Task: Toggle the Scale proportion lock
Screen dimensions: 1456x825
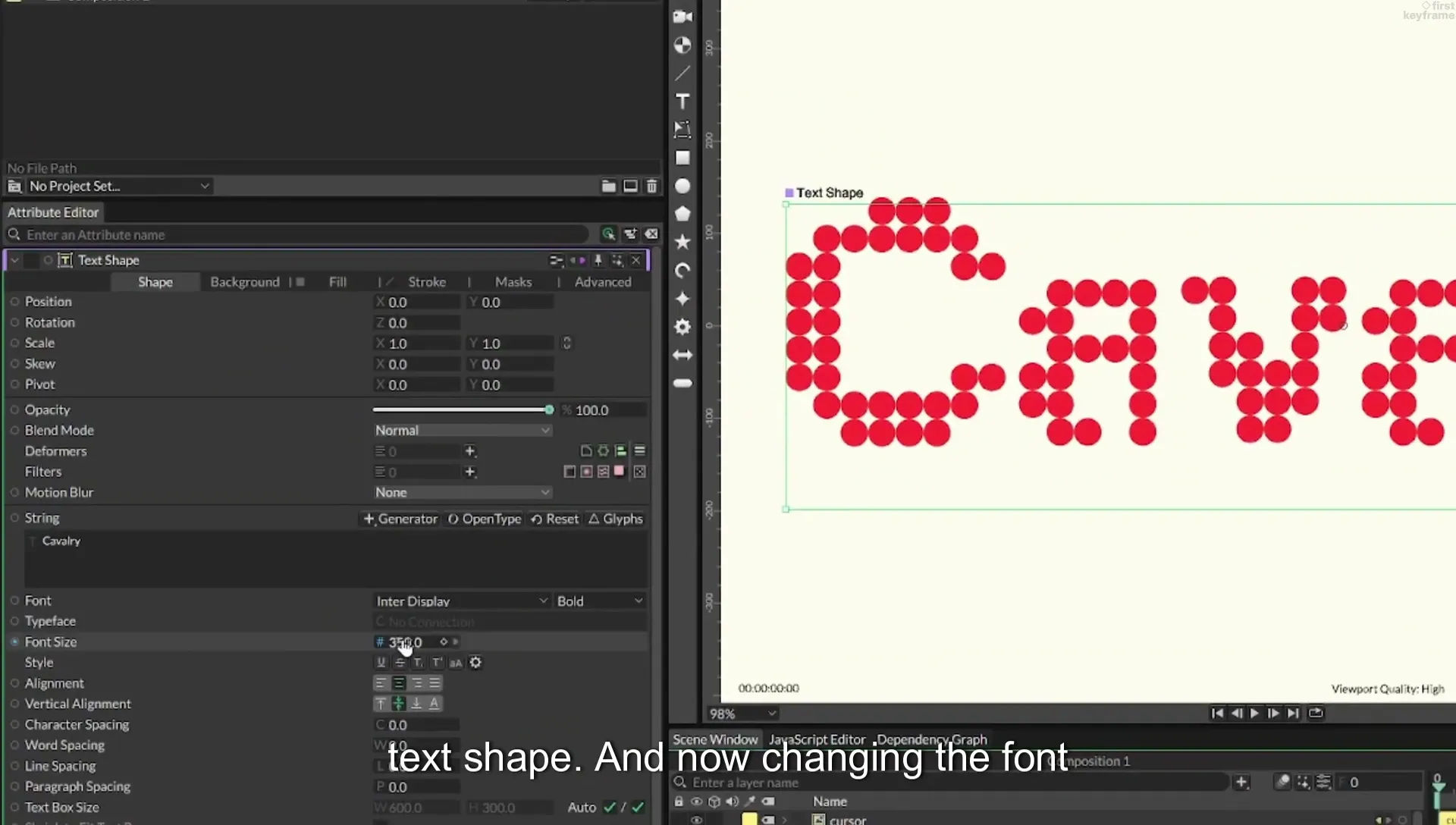Action: (x=566, y=343)
